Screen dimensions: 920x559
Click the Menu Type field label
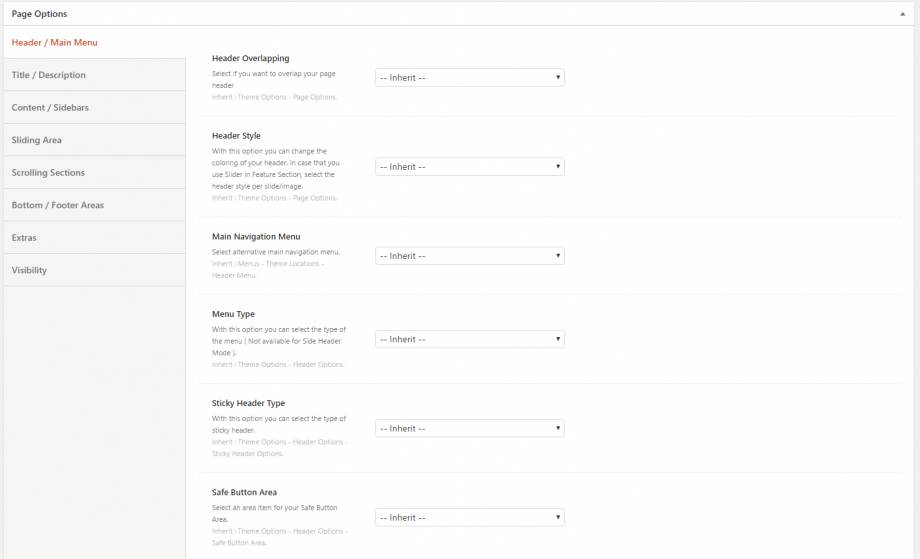(233, 314)
